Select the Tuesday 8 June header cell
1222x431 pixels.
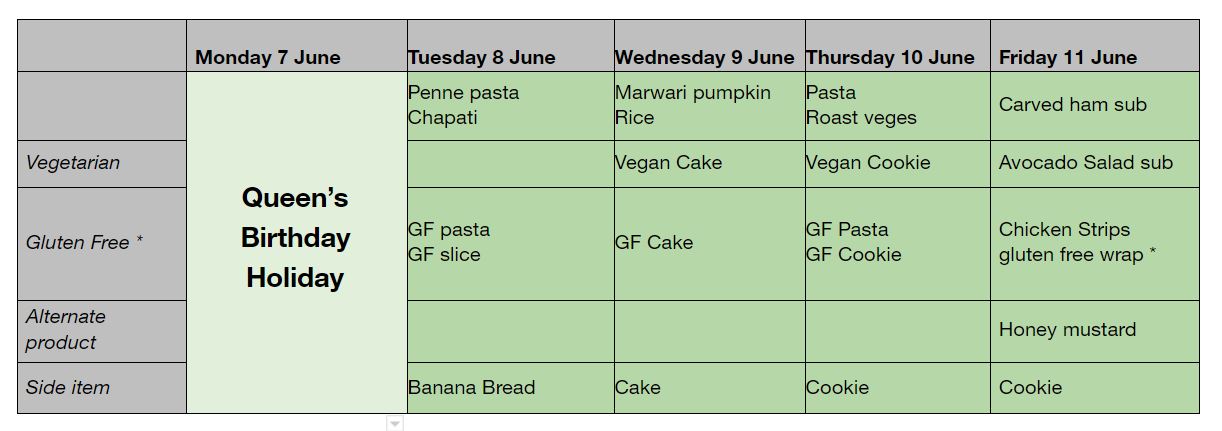coord(511,46)
